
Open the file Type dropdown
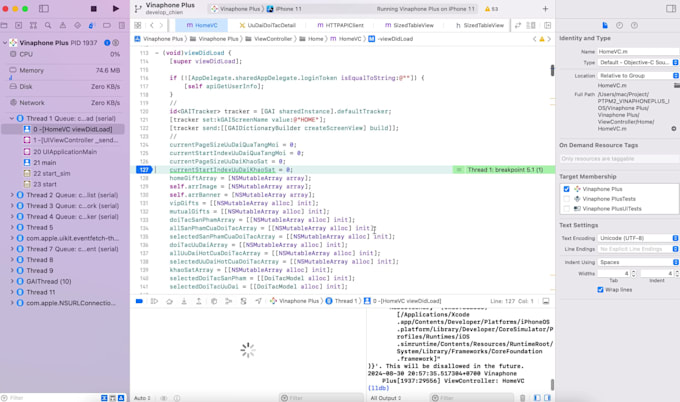[x=638, y=62]
